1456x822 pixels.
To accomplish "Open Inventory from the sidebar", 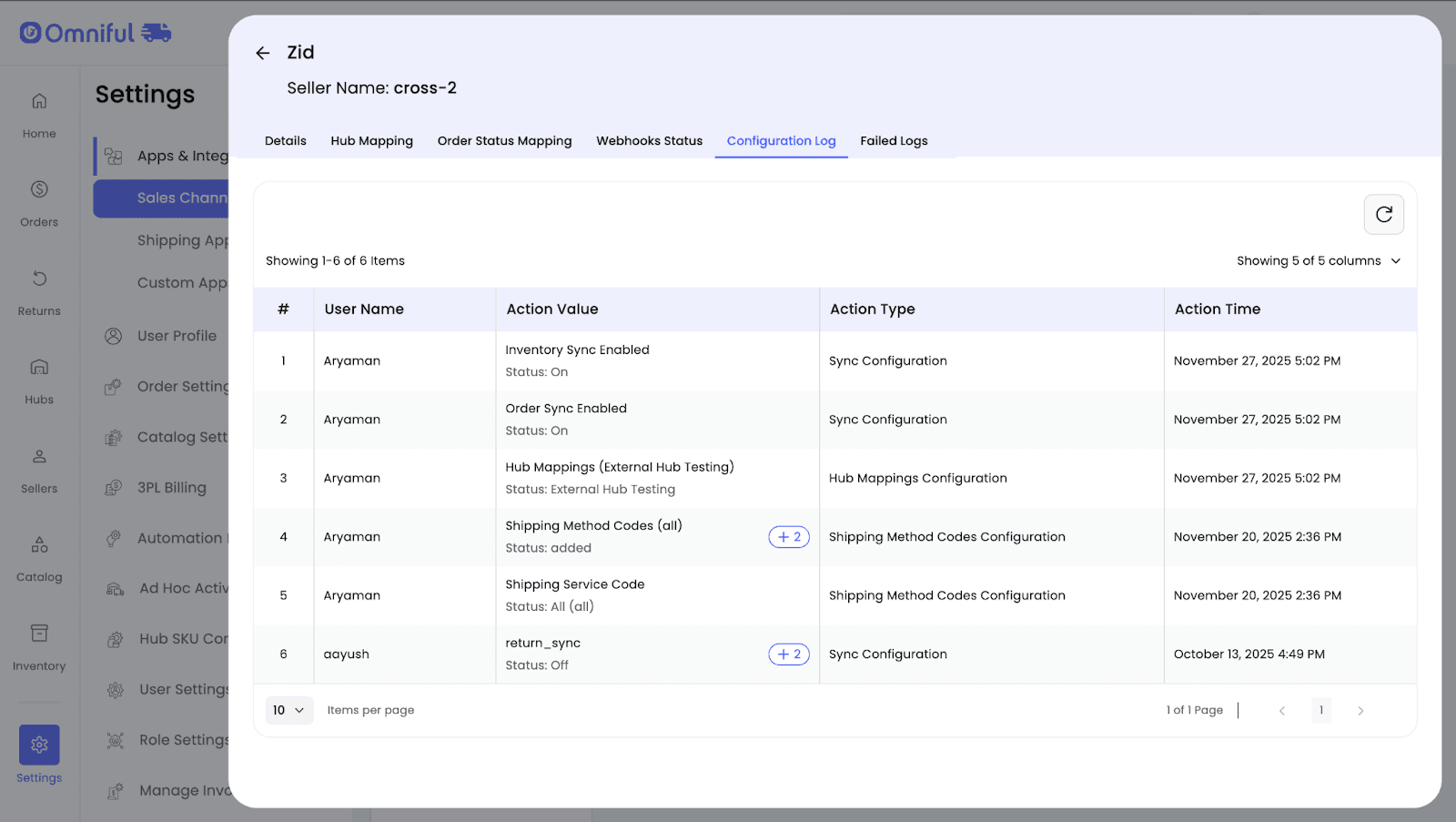I will 39,645.
